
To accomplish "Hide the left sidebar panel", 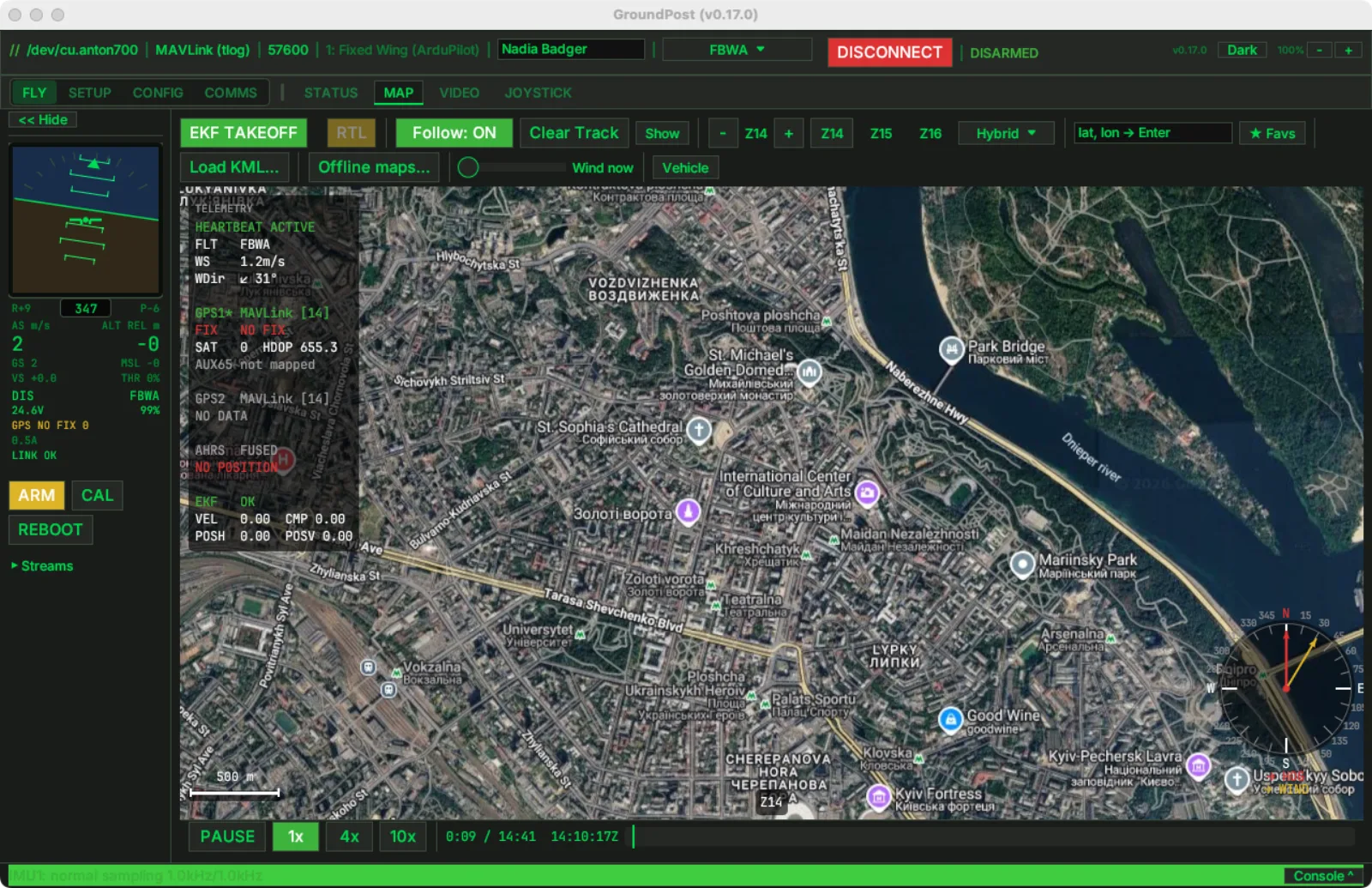I will pos(43,120).
